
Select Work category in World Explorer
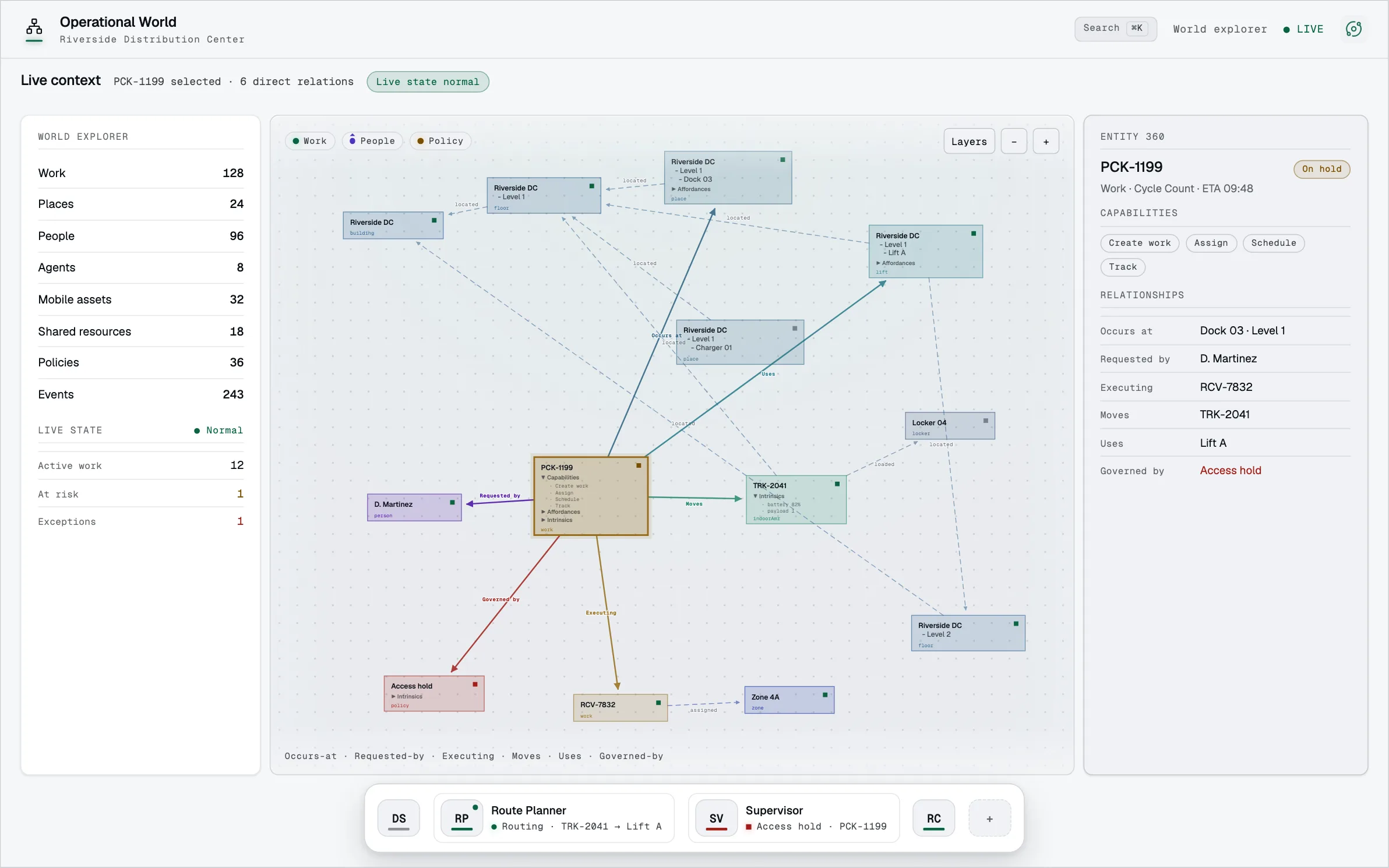point(140,173)
